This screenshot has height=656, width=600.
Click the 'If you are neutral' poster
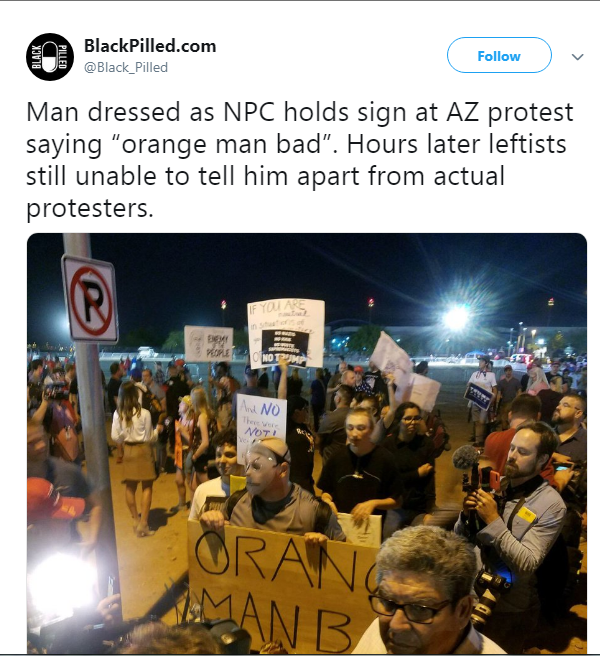286,333
